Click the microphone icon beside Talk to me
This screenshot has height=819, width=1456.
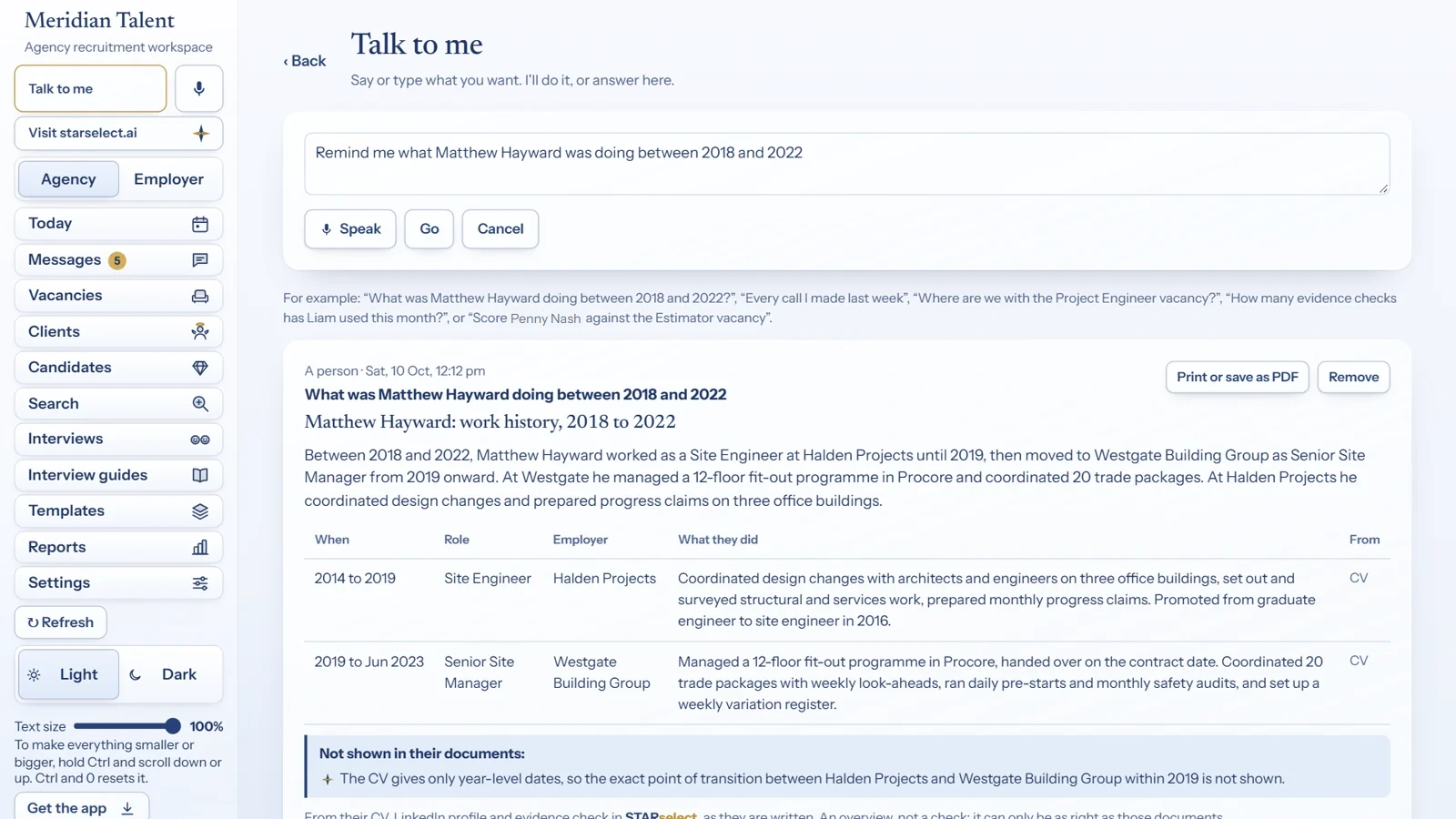199,88
